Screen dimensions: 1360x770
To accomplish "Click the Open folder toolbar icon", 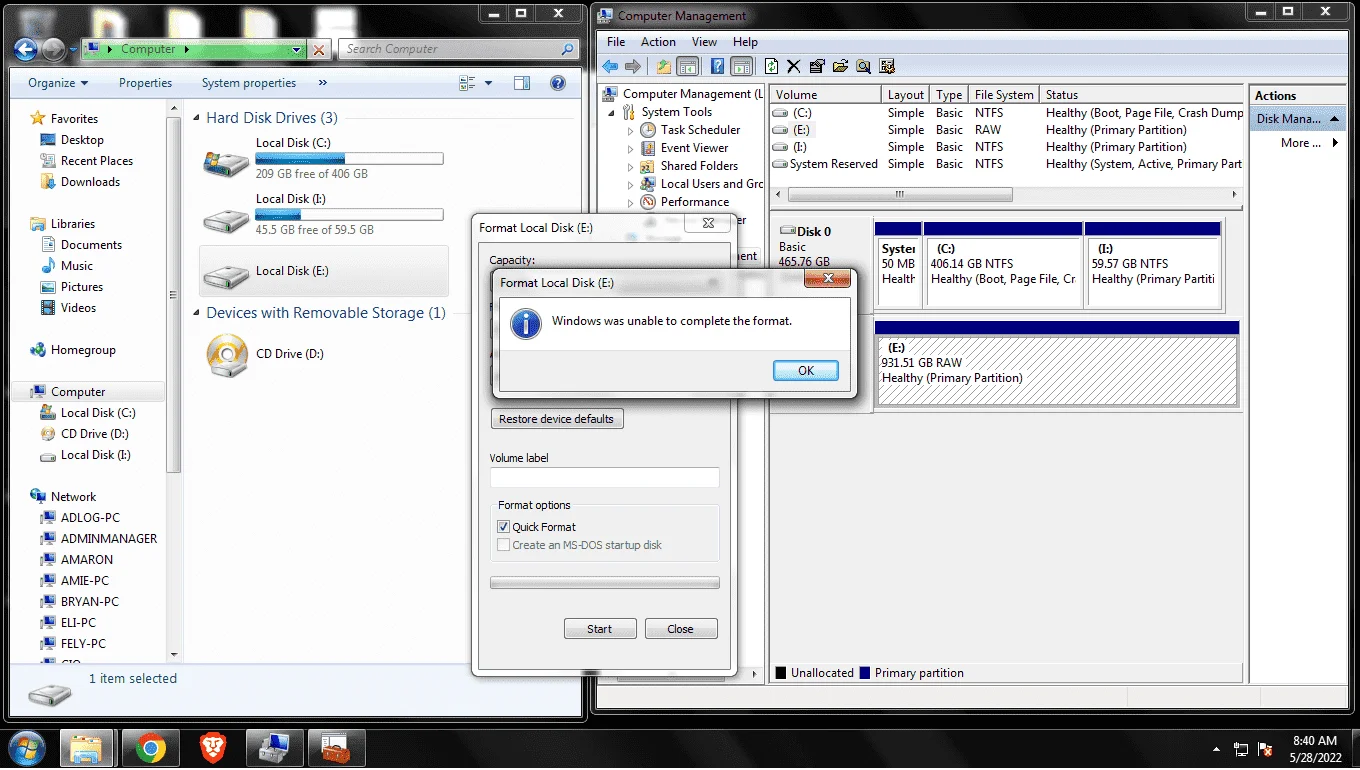I will (840, 67).
